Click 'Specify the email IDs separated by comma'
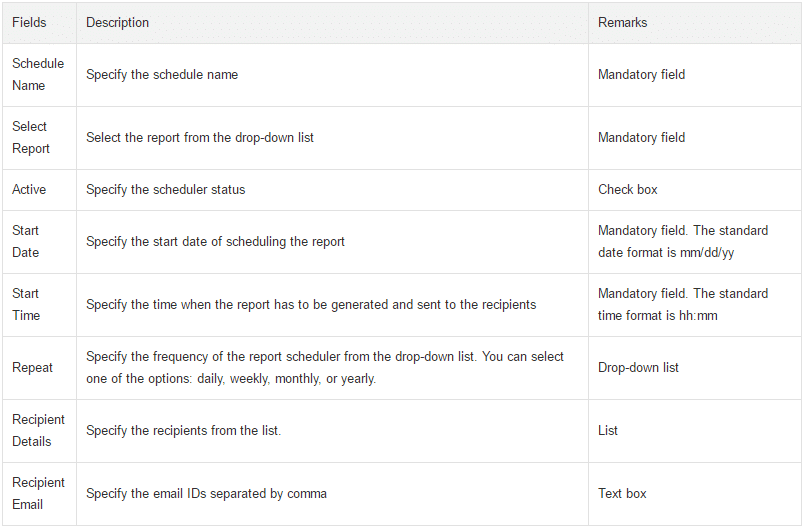This screenshot has height=528, width=804. tap(207, 494)
